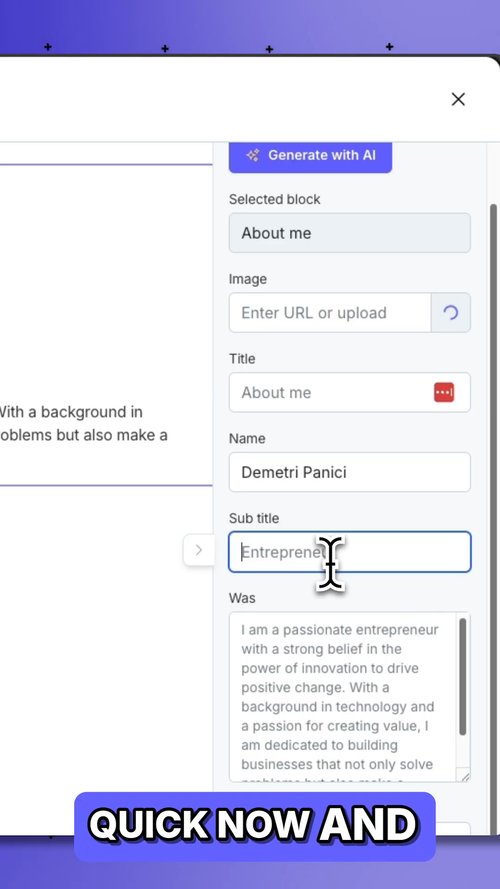Click the Generate with AI button
This screenshot has width=500, height=889.
click(x=310, y=156)
